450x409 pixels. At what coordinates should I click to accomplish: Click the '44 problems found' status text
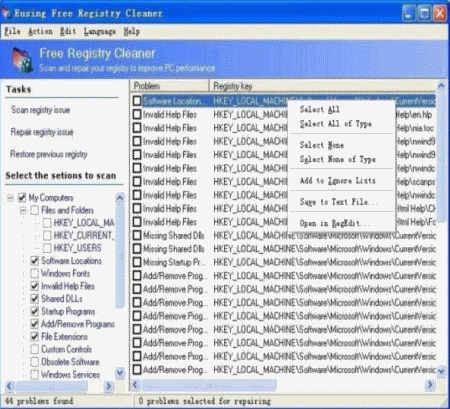click(x=39, y=401)
